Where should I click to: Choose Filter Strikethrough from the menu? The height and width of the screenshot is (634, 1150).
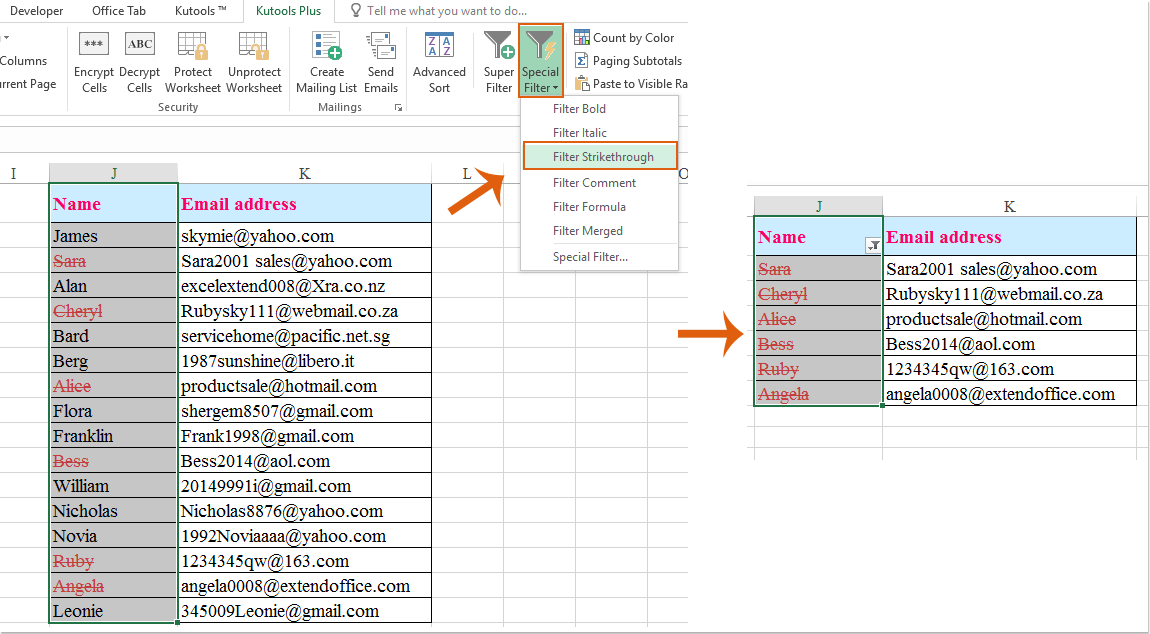click(x=600, y=156)
